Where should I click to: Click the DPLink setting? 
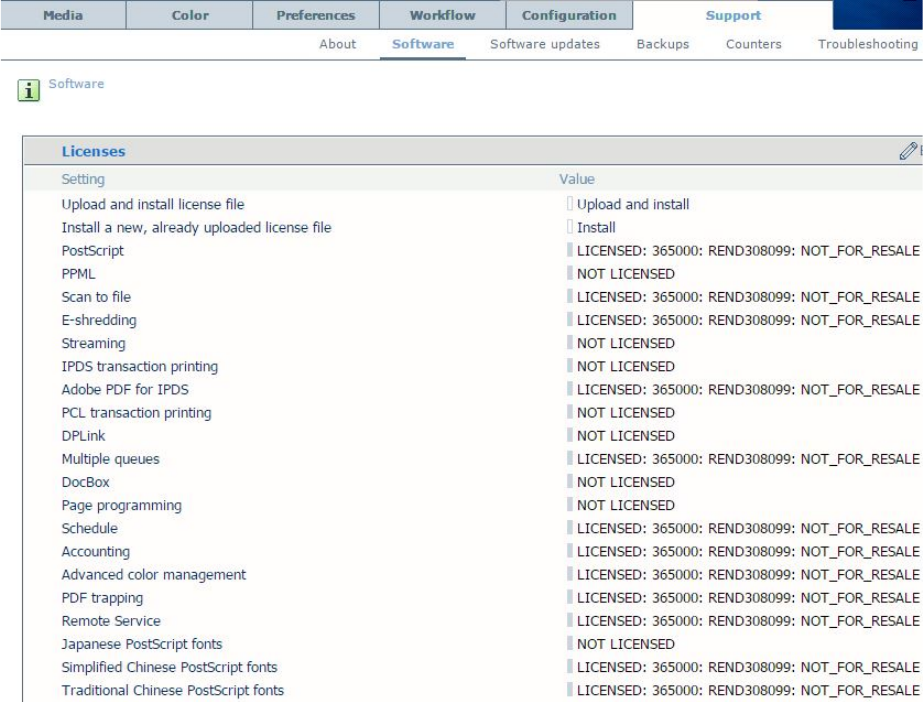click(x=83, y=435)
